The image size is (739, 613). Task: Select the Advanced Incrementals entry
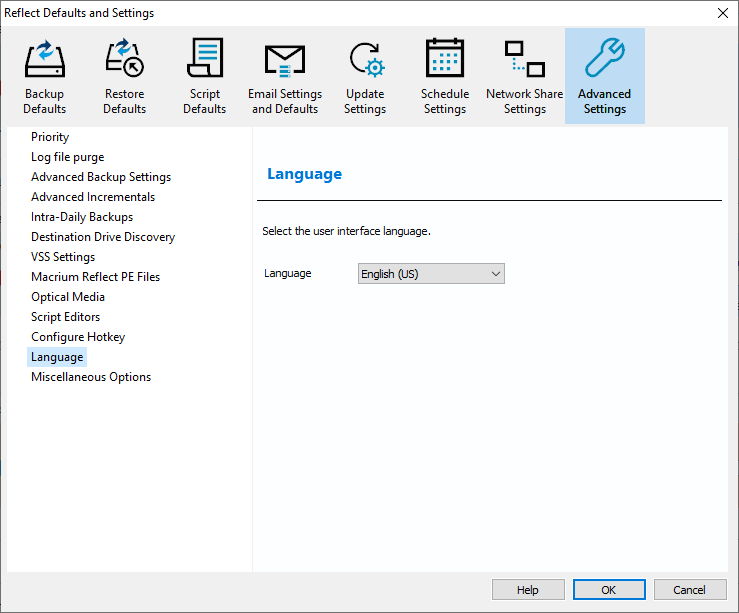tap(93, 197)
